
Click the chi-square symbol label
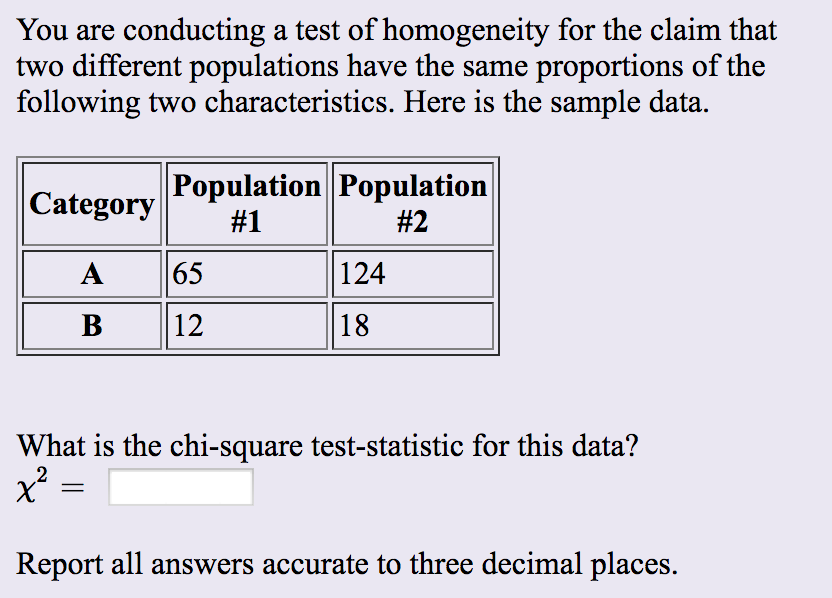click(x=28, y=483)
